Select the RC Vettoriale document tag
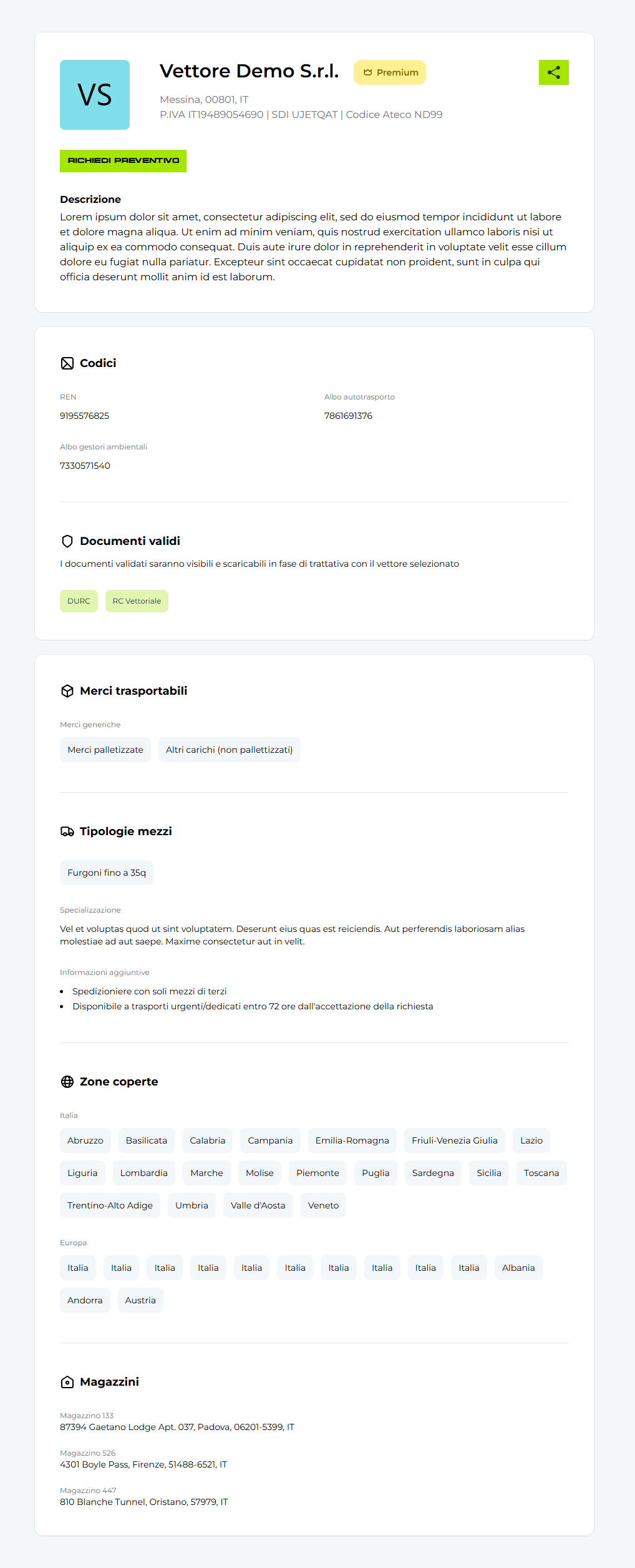This screenshot has width=635, height=1568. 137,601
